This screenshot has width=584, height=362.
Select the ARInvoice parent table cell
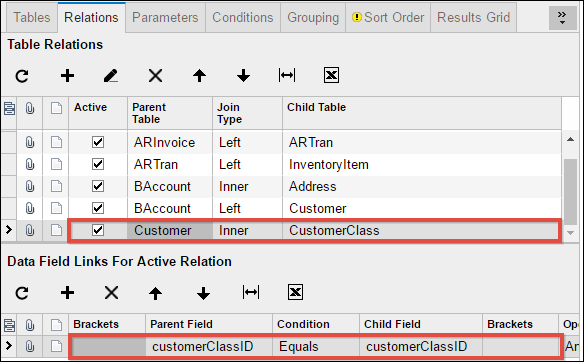170,142
